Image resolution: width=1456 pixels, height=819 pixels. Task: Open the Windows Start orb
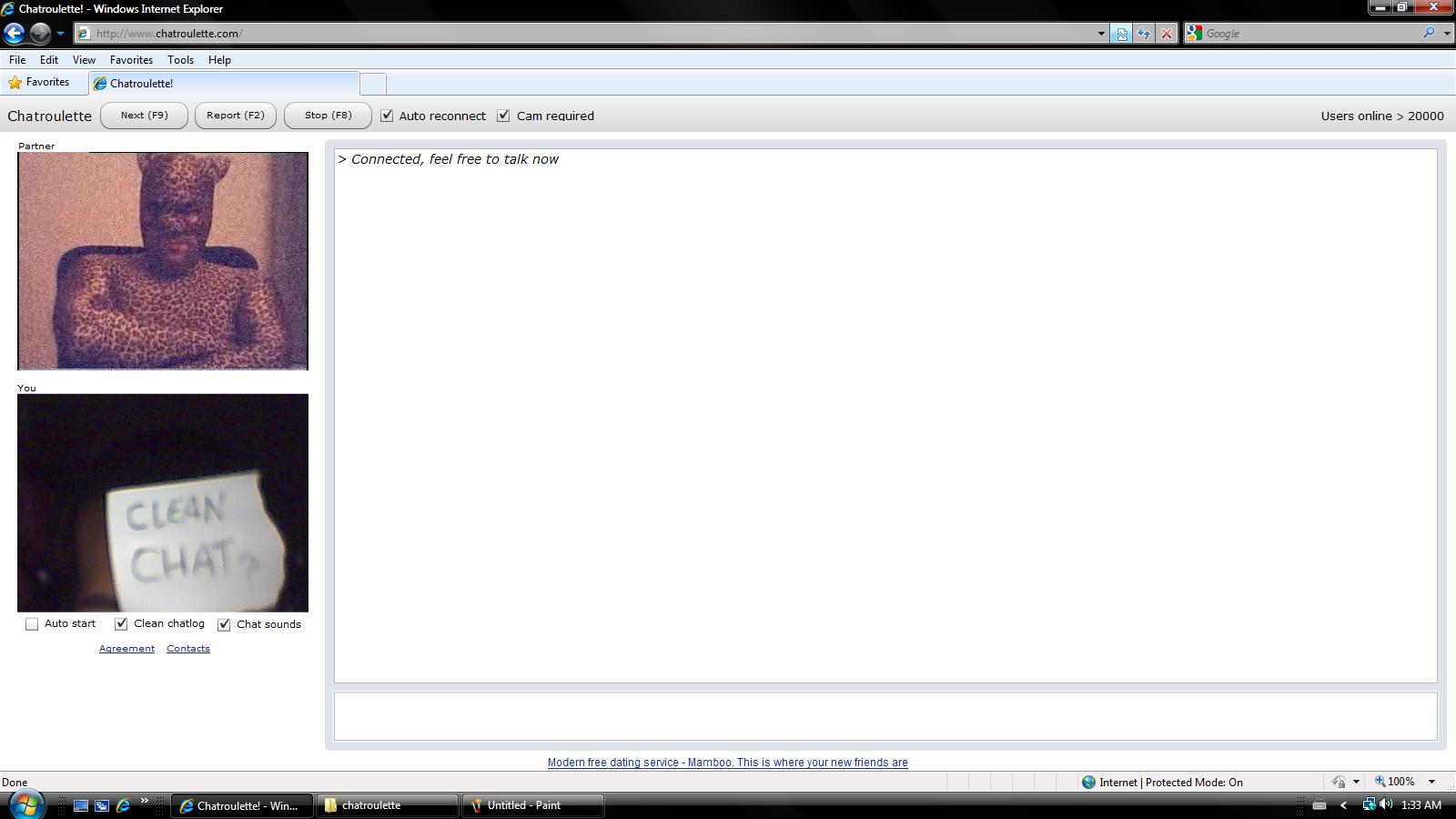pos(25,804)
